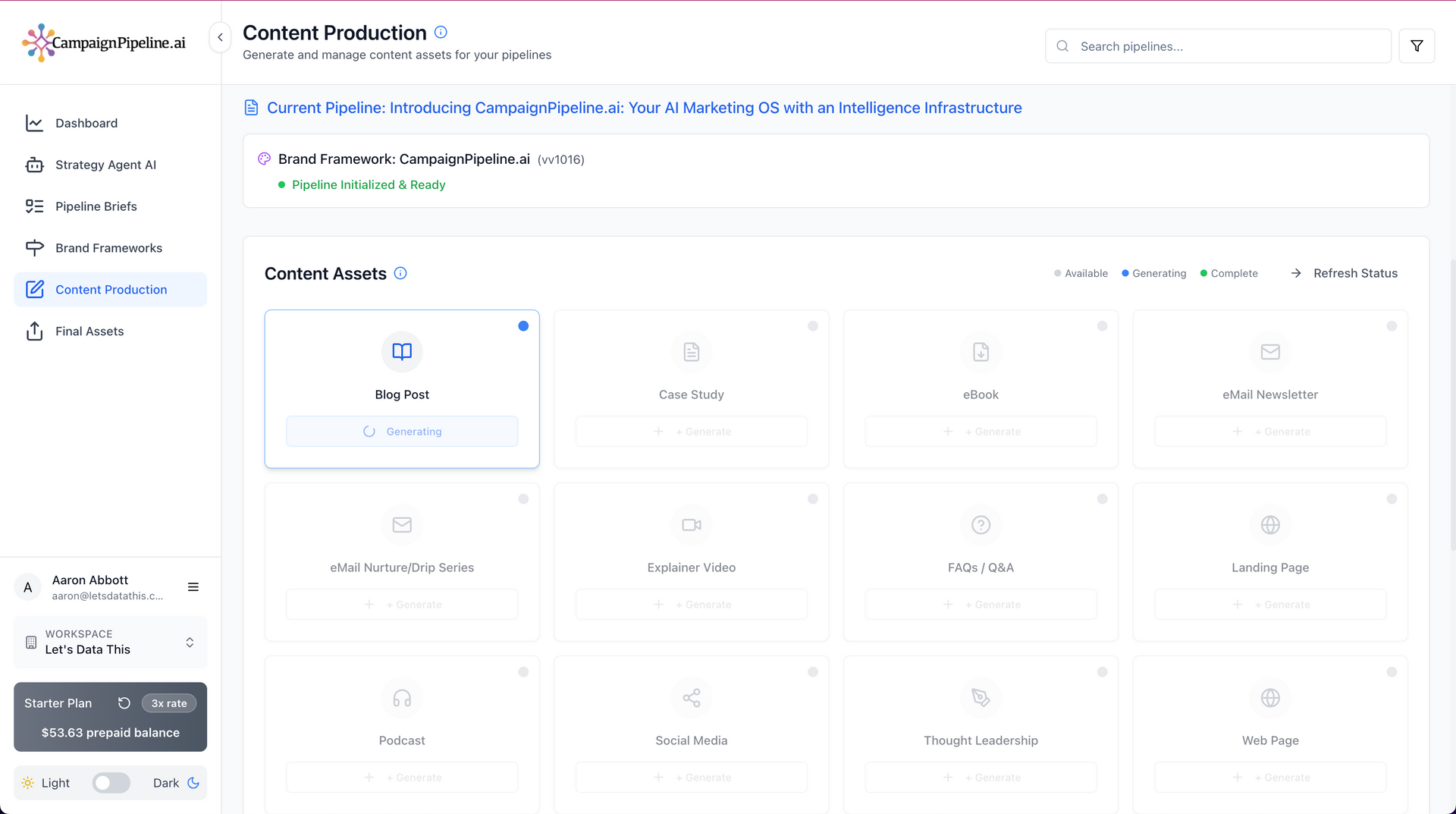The image size is (1456, 814).
Task: Click the Light mode sun icon
Action: 28,783
